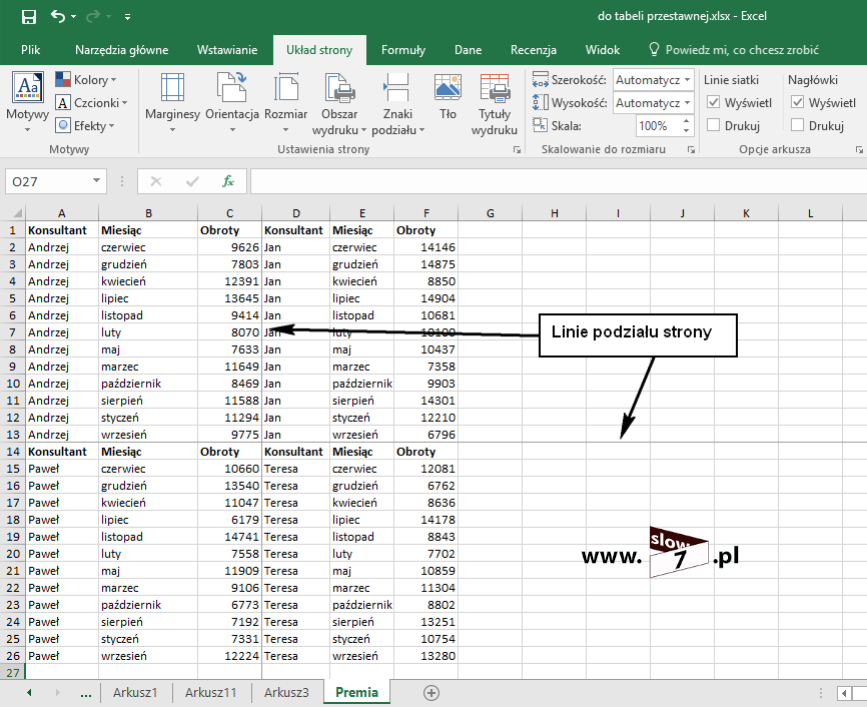The image size is (867, 707).
Task: Open the Rozmiar page size menu
Action: pyautogui.click(x=286, y=103)
